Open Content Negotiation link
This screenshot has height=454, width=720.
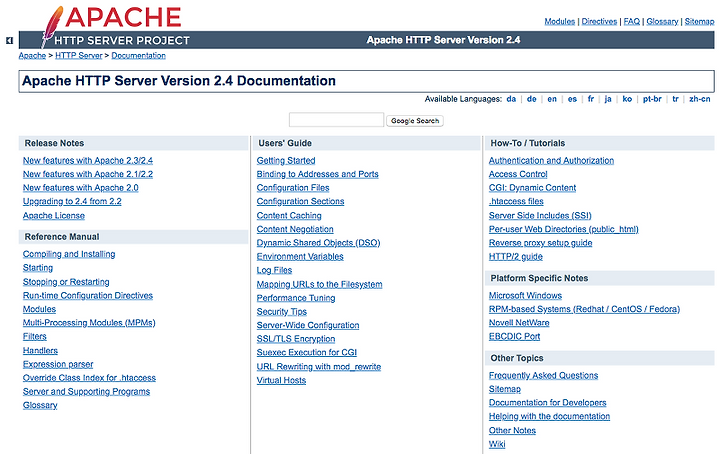[295, 230]
